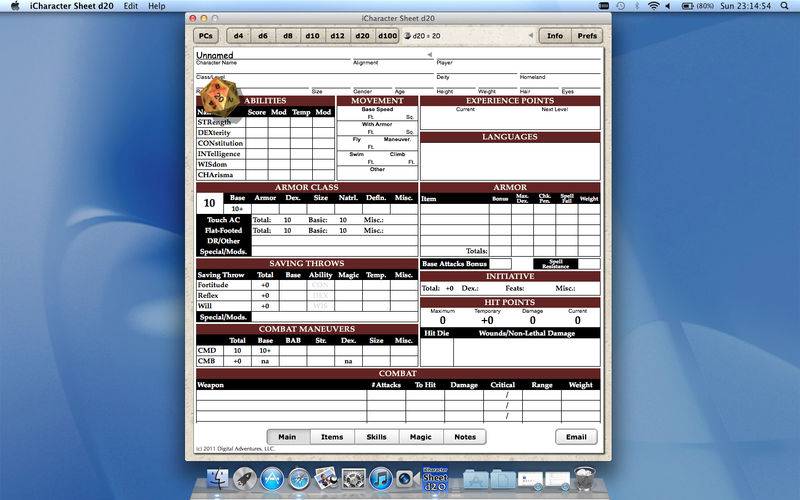This screenshot has height=500, width=800.
Task: Roll a d8 die
Action: [x=288, y=36]
